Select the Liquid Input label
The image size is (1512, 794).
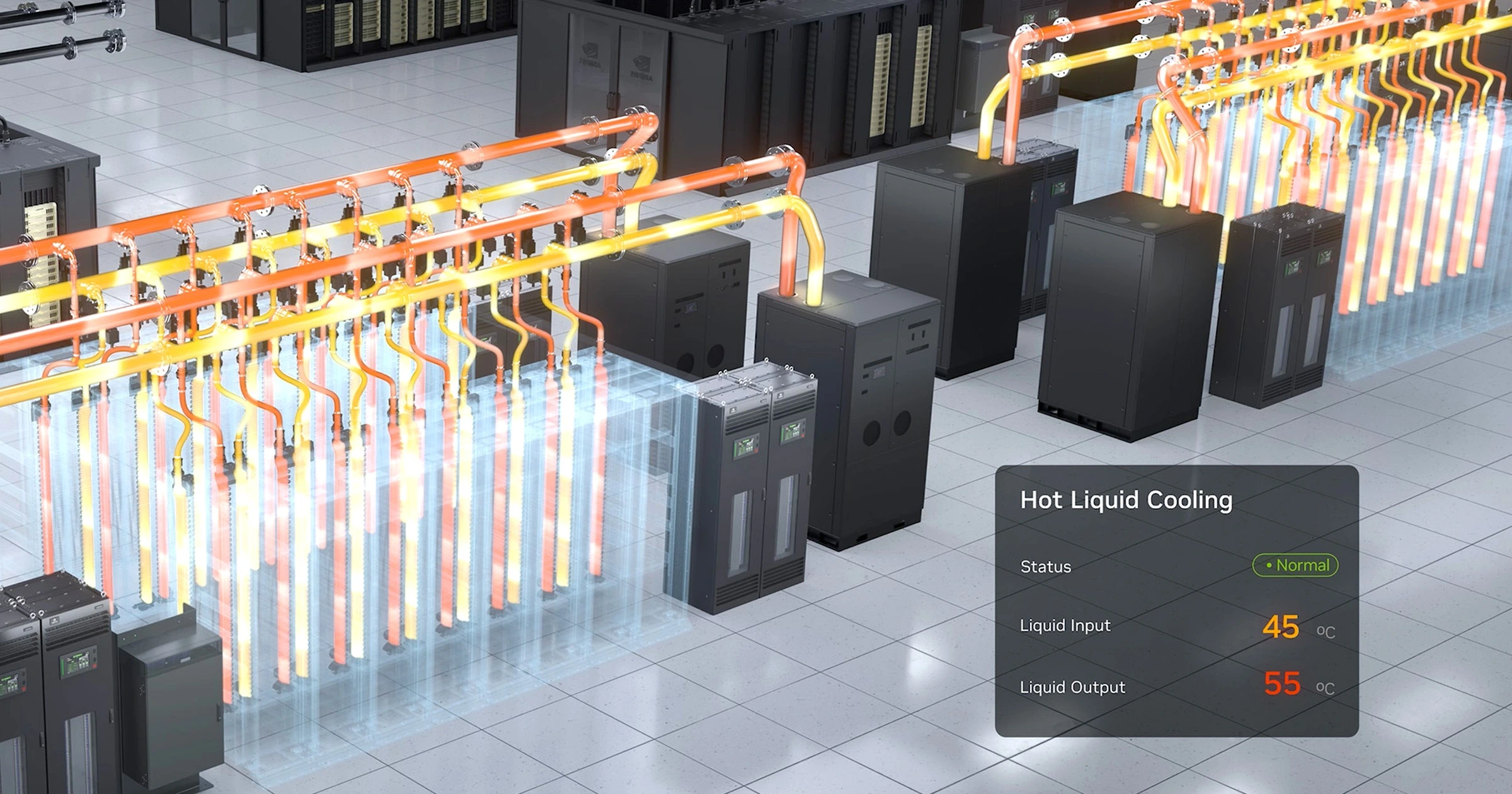[1065, 625]
